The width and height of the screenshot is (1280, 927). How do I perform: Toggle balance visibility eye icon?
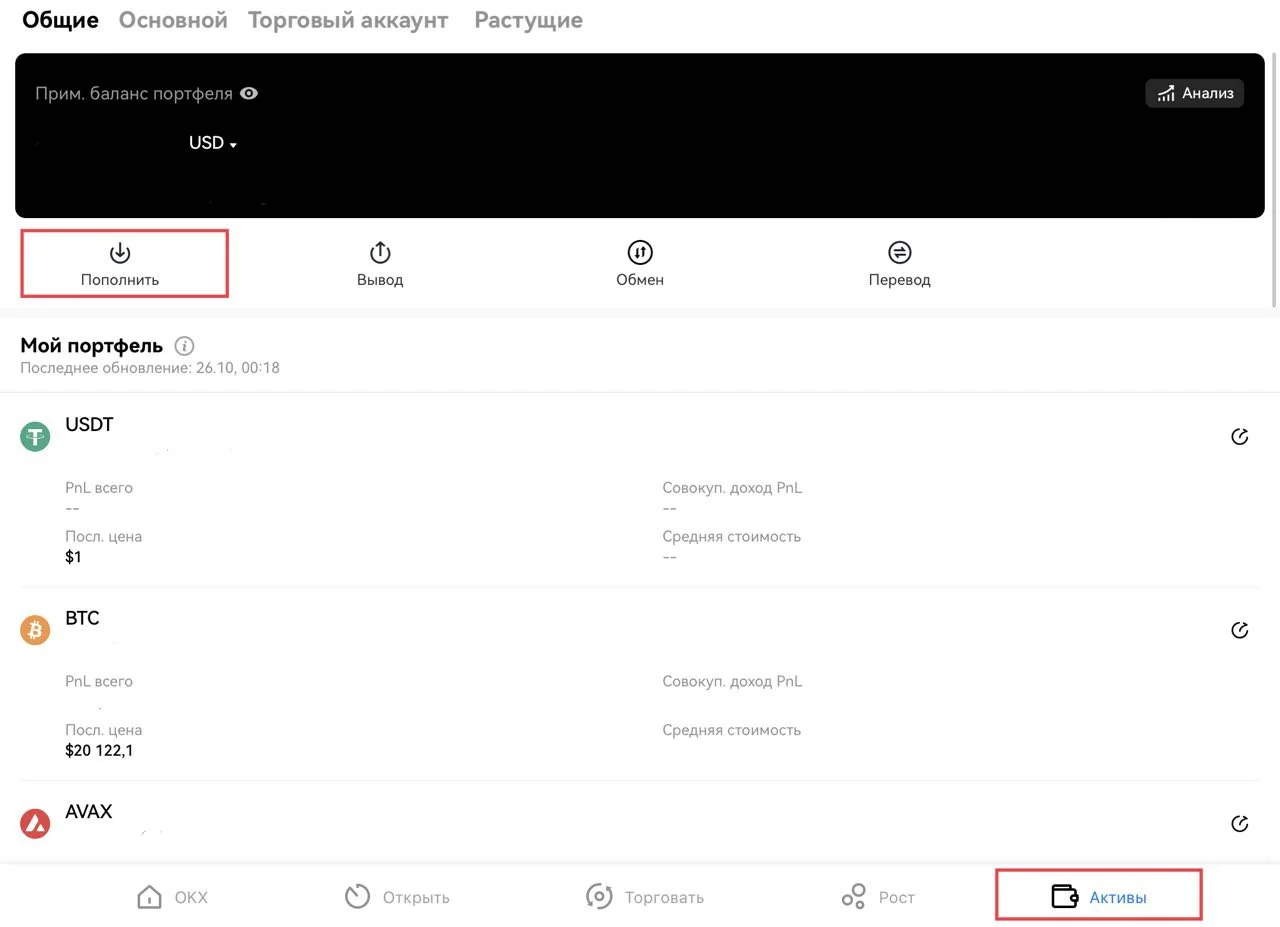[x=249, y=94]
